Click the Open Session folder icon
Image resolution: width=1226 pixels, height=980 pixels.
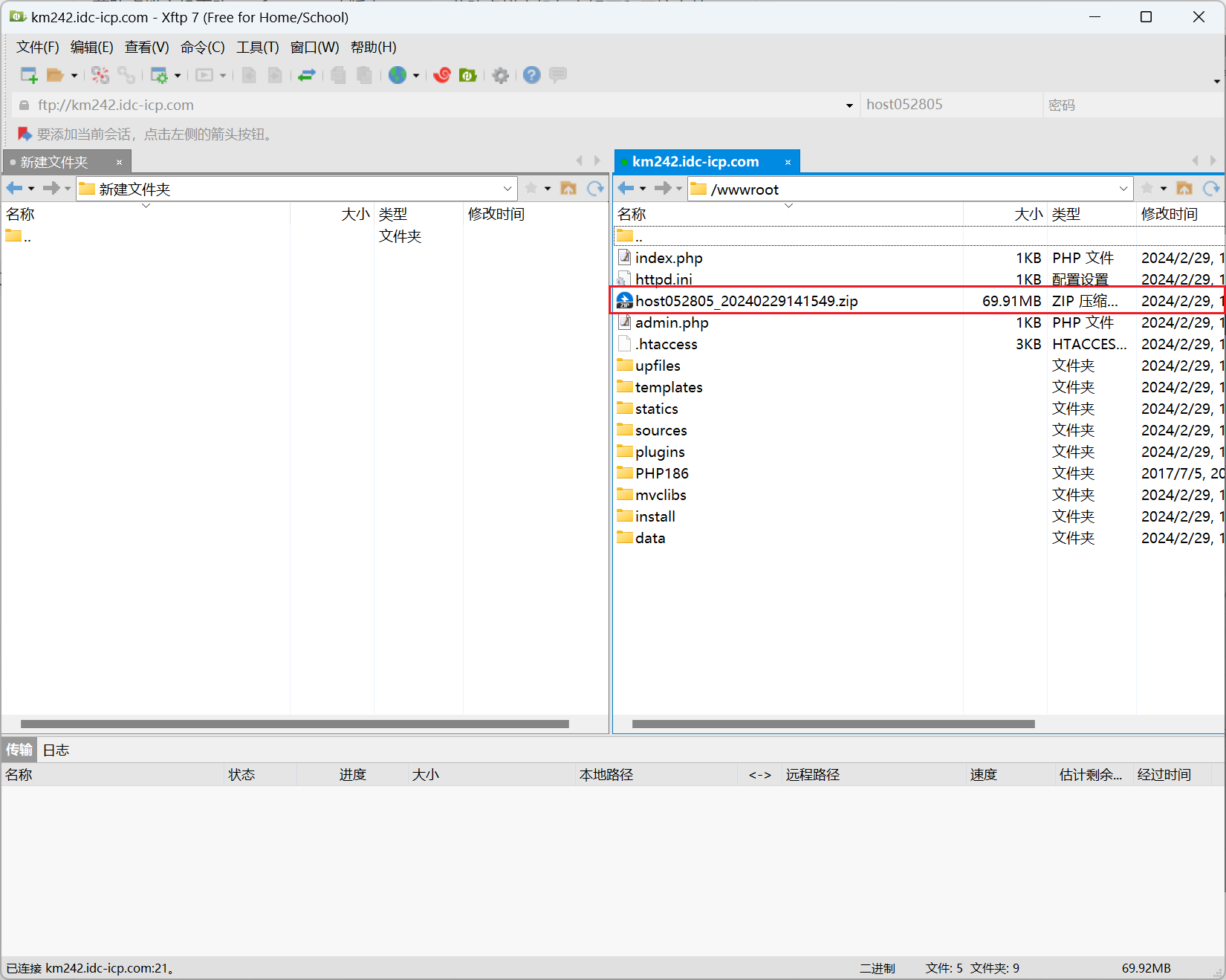point(55,75)
